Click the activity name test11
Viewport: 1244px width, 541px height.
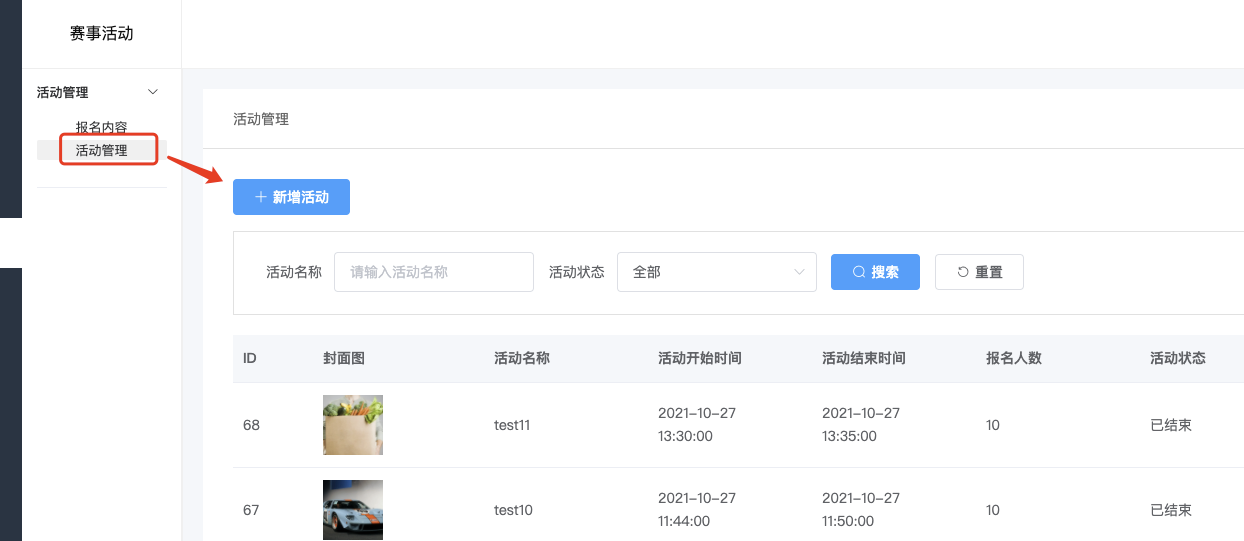click(x=512, y=425)
